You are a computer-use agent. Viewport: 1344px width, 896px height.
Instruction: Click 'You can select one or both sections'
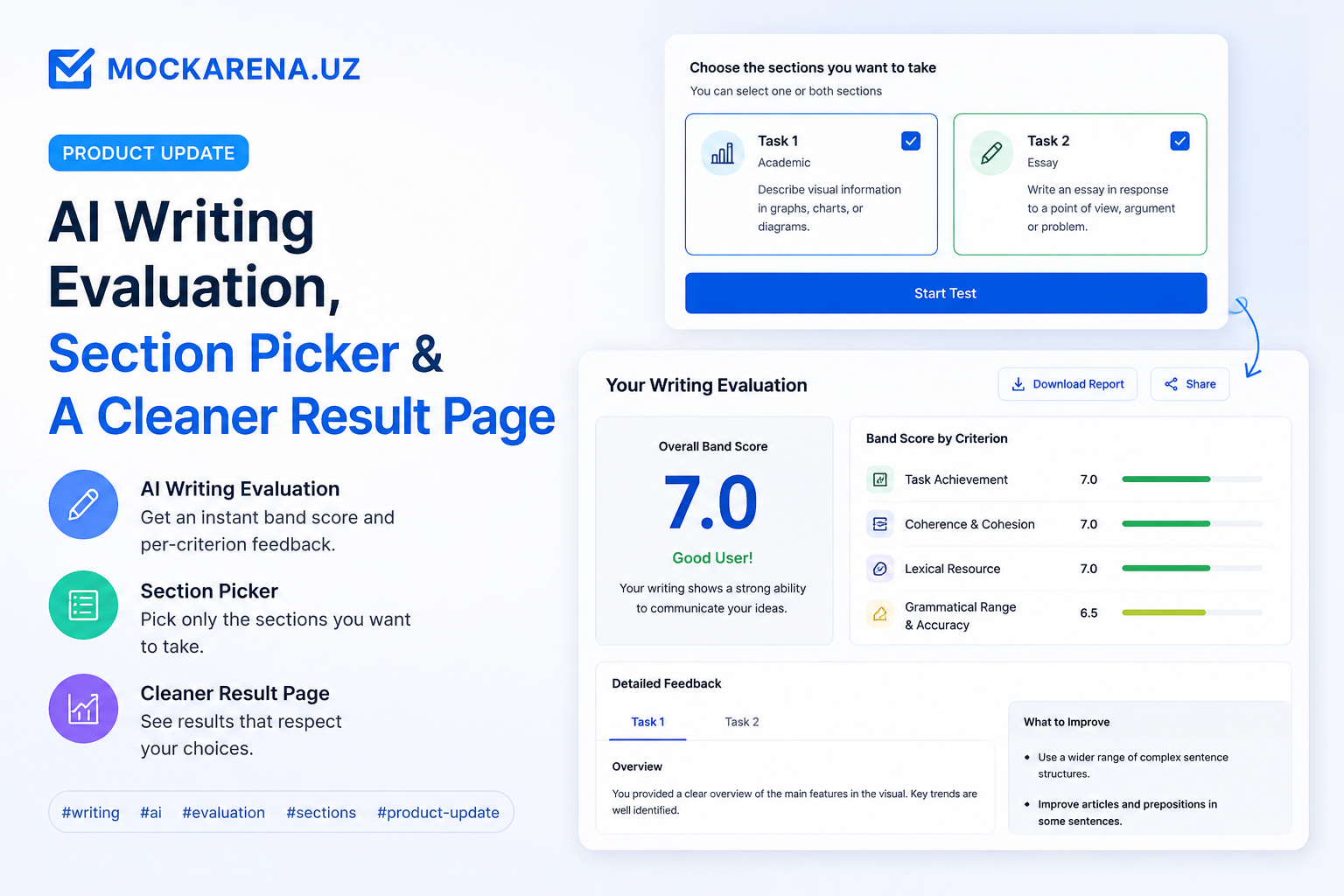tap(786, 91)
